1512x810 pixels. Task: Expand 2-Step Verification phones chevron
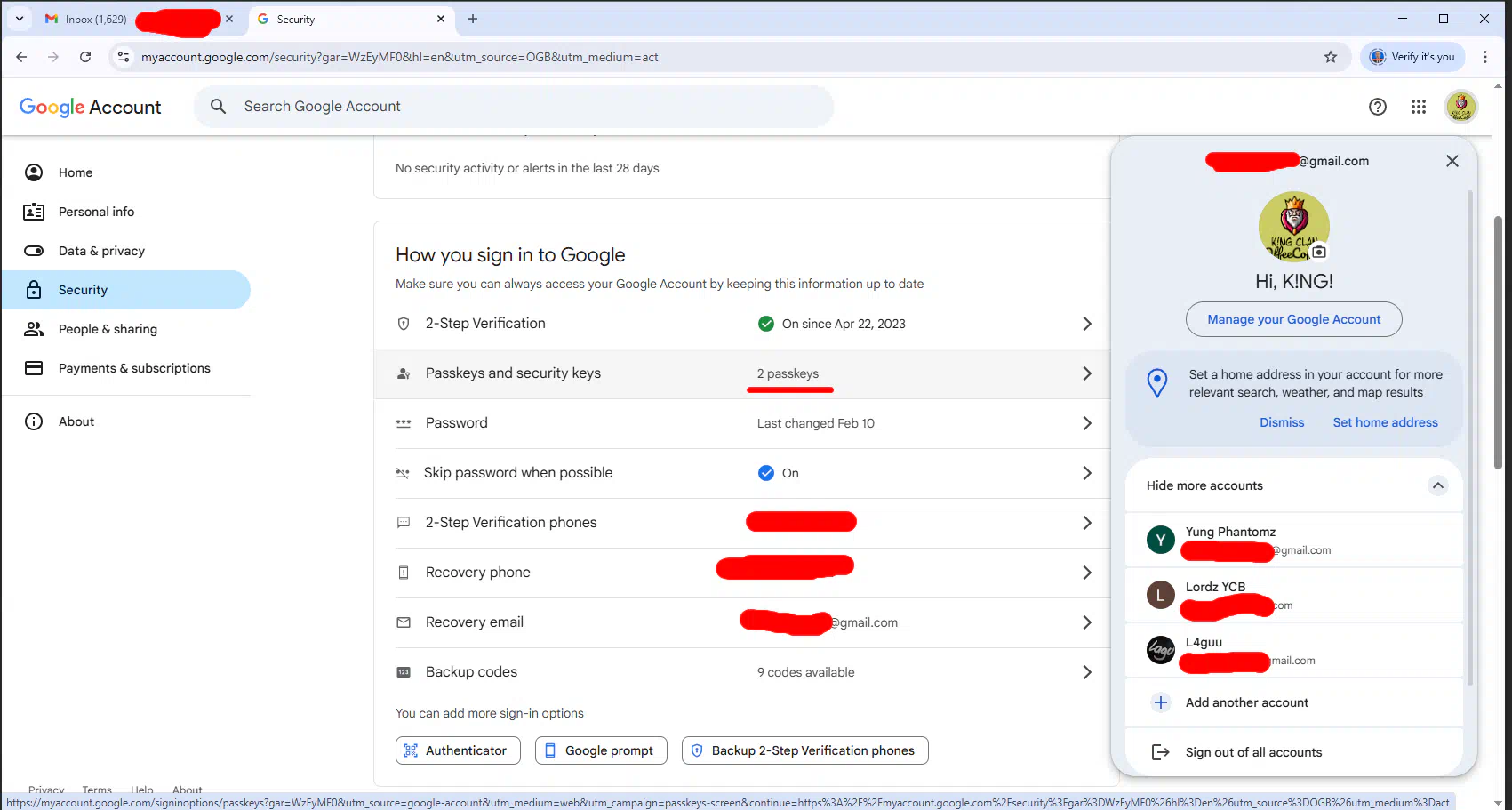point(1086,523)
